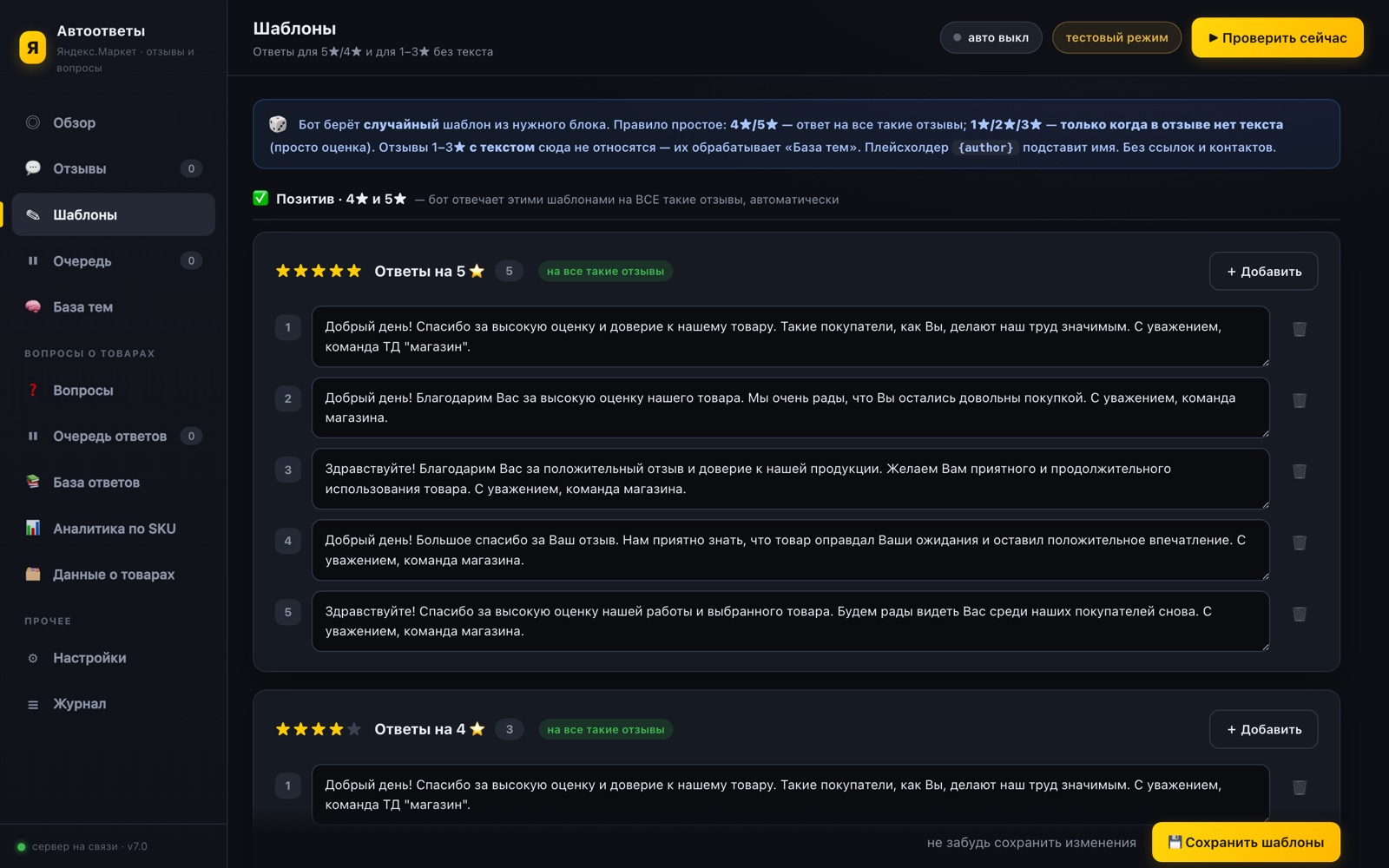
Task: Go to Очередь ответов in sidebar
Action: [x=113, y=436]
